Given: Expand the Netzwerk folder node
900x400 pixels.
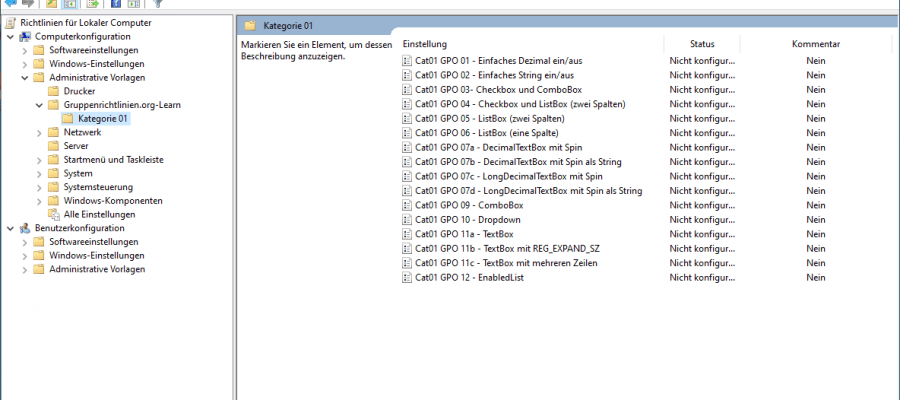Looking at the screenshot, I should (x=39, y=132).
